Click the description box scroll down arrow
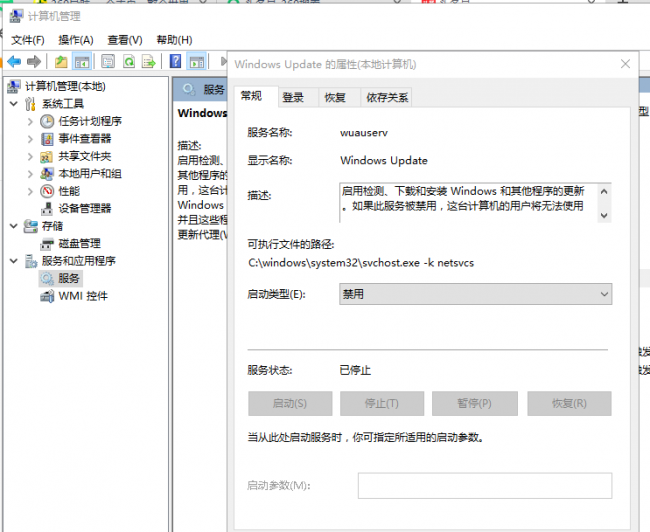Image resolution: width=650 pixels, height=532 pixels. 604,216
